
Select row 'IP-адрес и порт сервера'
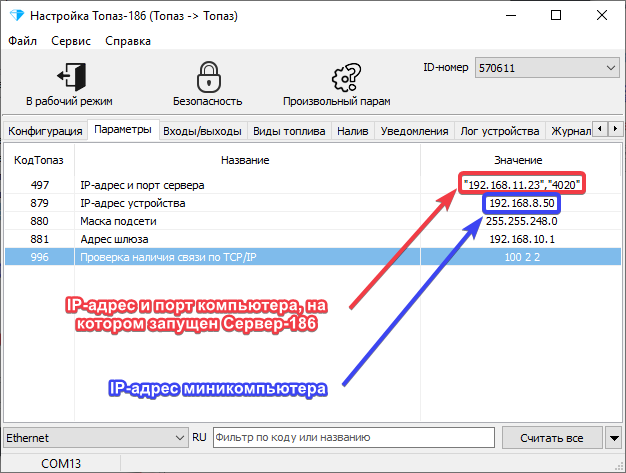pos(313,185)
